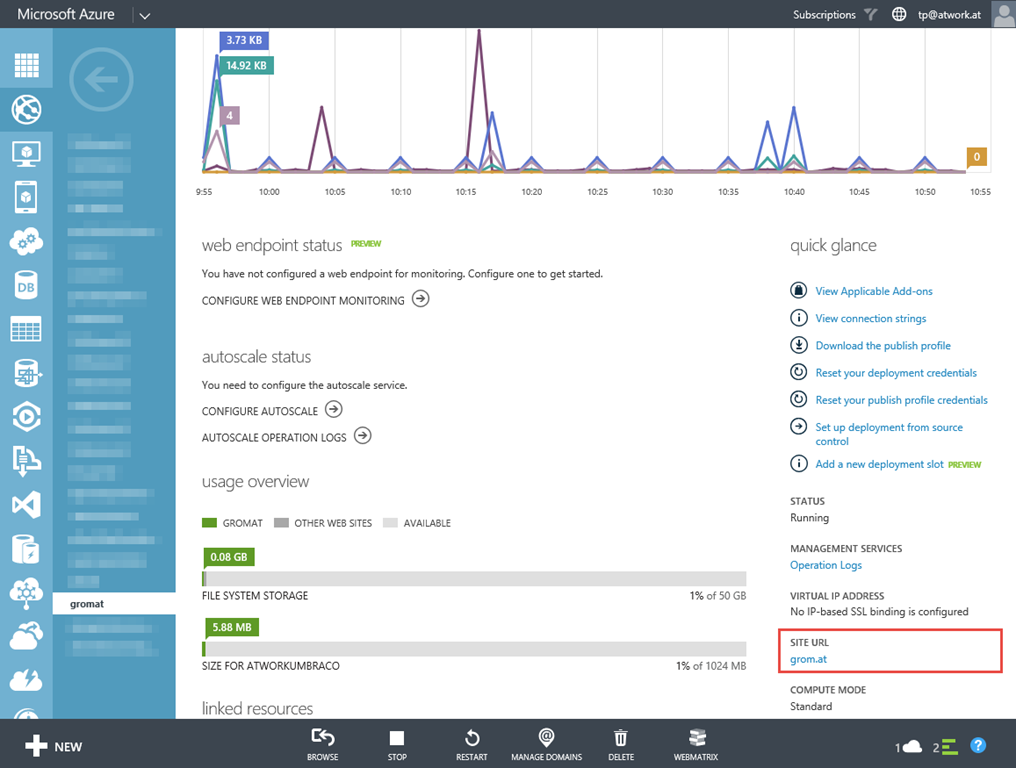Open the grom.at site URL
Image resolution: width=1016 pixels, height=768 pixels.
coord(808,659)
